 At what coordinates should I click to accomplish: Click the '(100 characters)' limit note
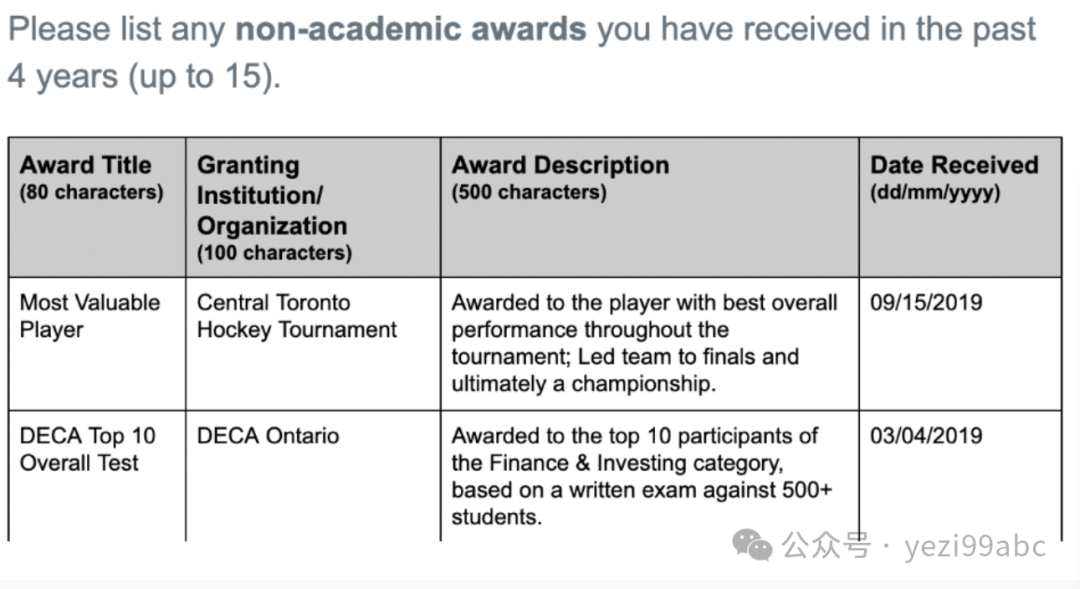[x=274, y=253]
